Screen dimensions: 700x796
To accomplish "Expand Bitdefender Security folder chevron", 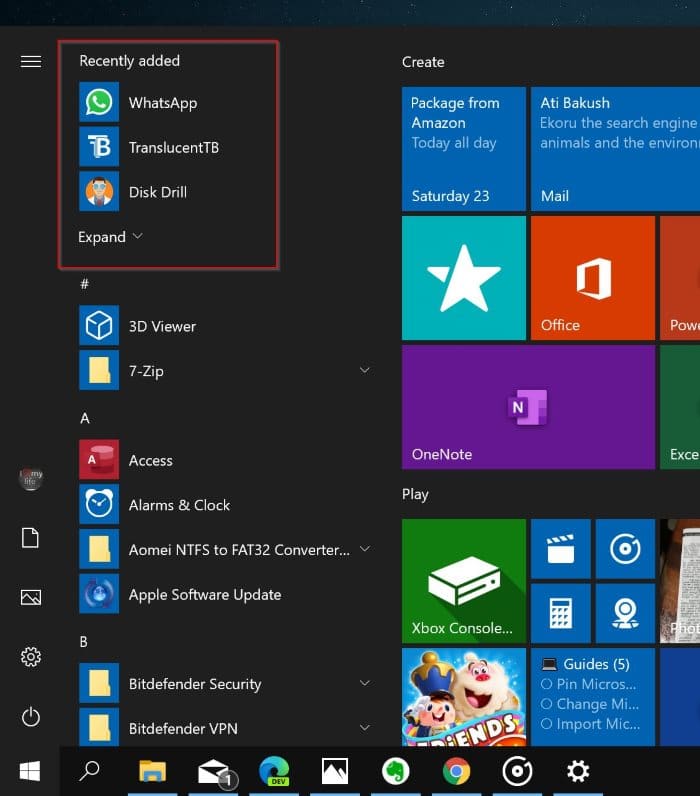I will click(x=364, y=683).
